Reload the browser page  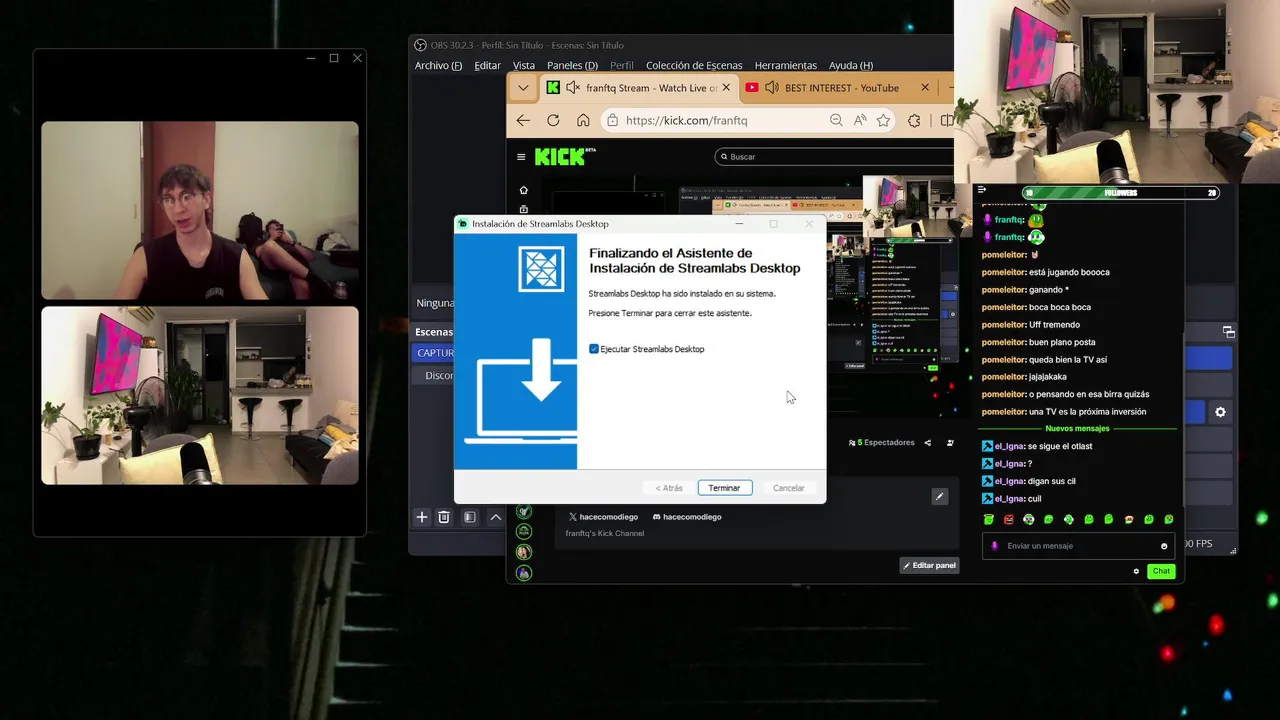pyautogui.click(x=553, y=120)
